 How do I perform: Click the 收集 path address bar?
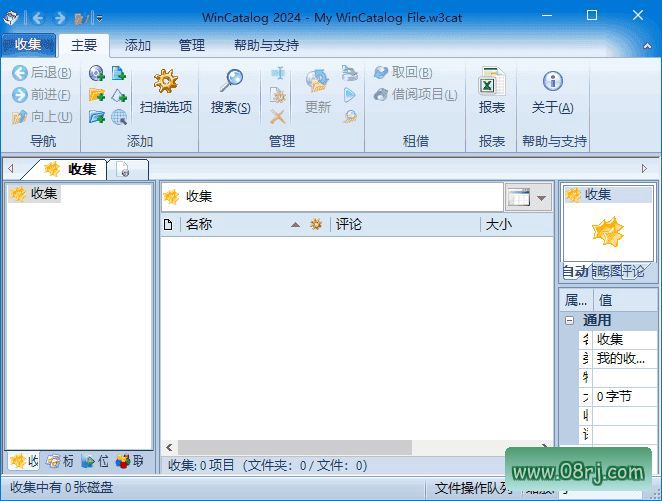click(x=332, y=197)
